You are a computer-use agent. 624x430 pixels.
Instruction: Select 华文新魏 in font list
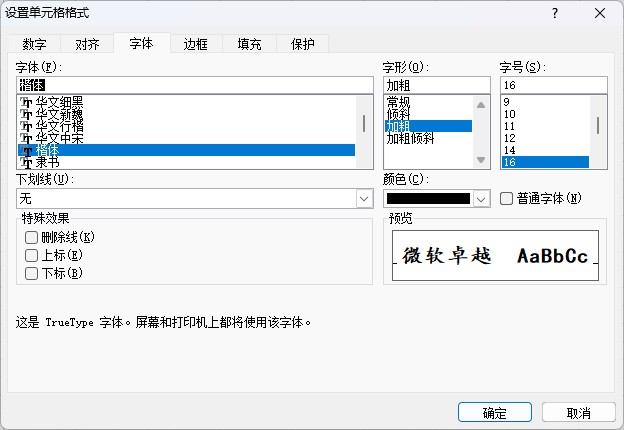click(186, 114)
